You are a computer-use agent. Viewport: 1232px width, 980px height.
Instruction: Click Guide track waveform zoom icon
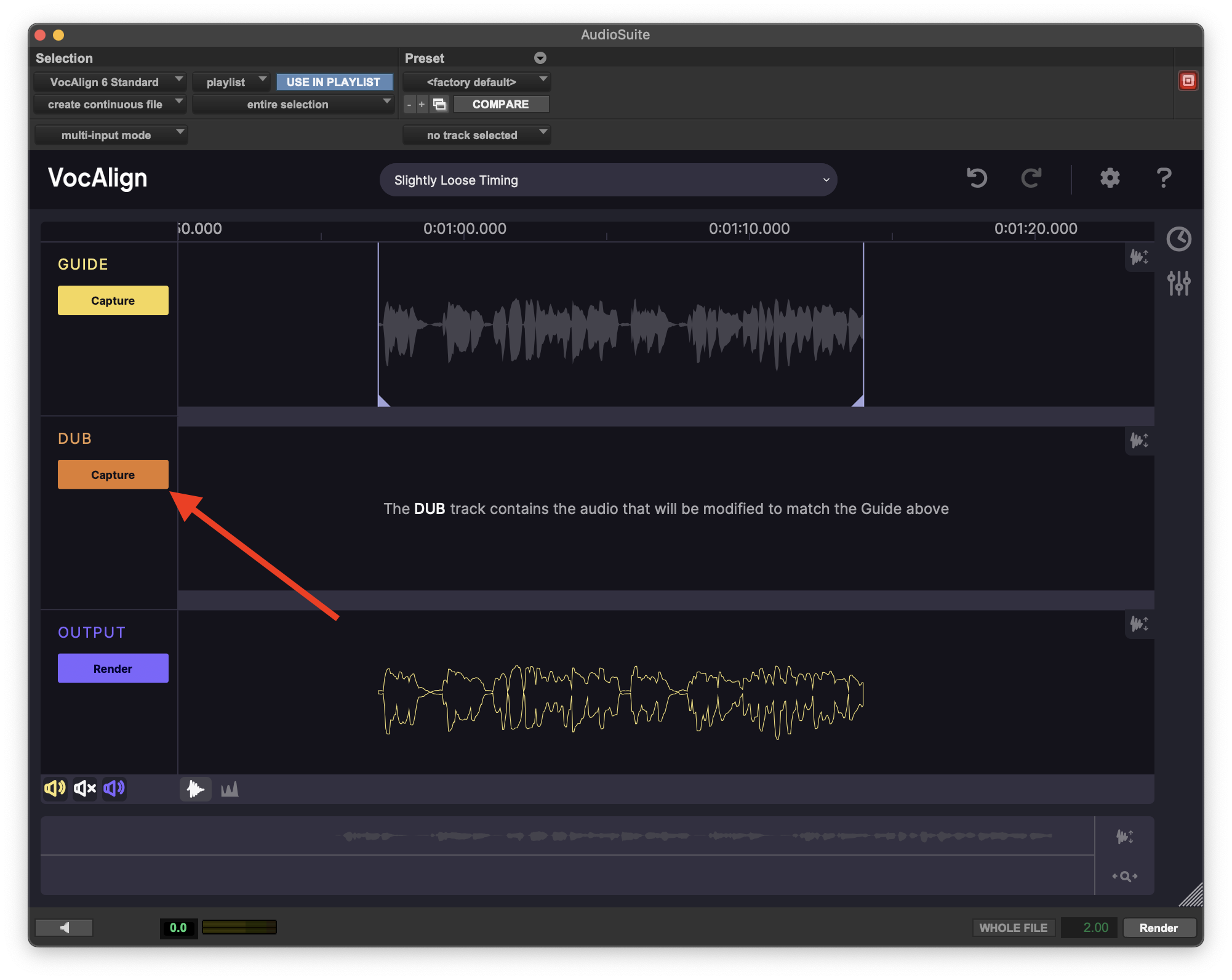coord(1139,257)
